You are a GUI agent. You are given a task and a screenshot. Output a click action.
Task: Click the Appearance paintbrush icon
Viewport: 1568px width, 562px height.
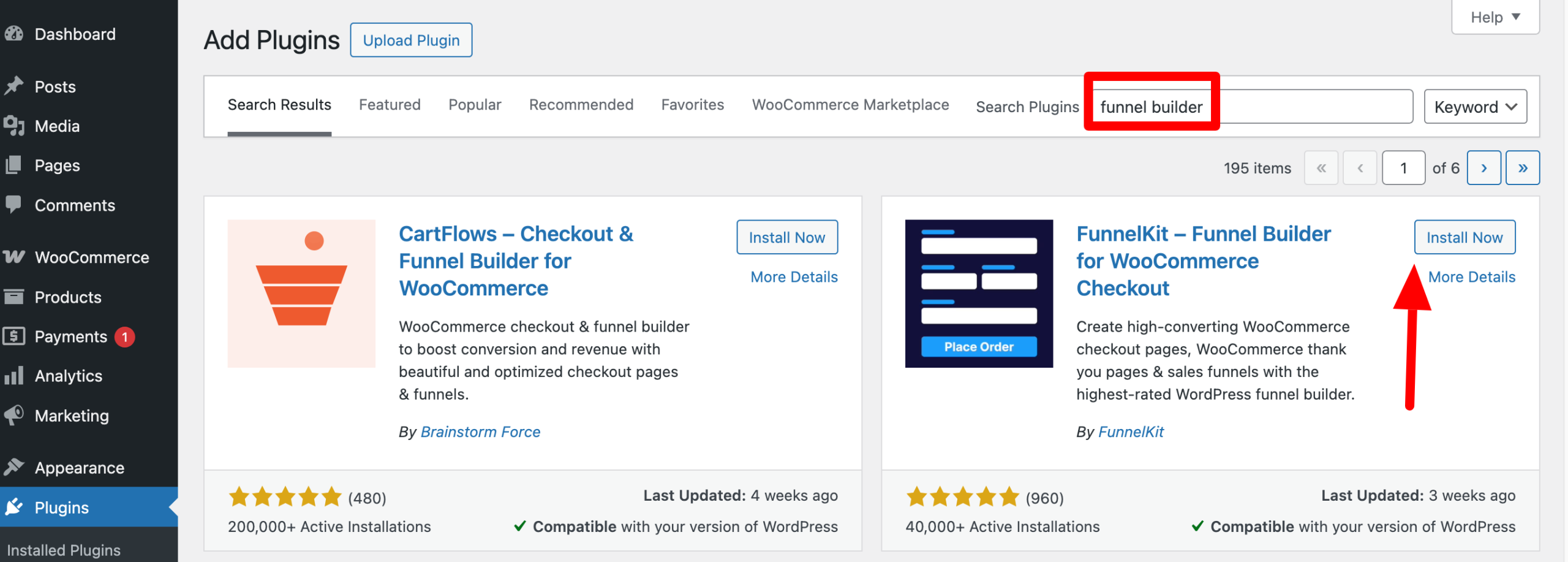point(13,467)
